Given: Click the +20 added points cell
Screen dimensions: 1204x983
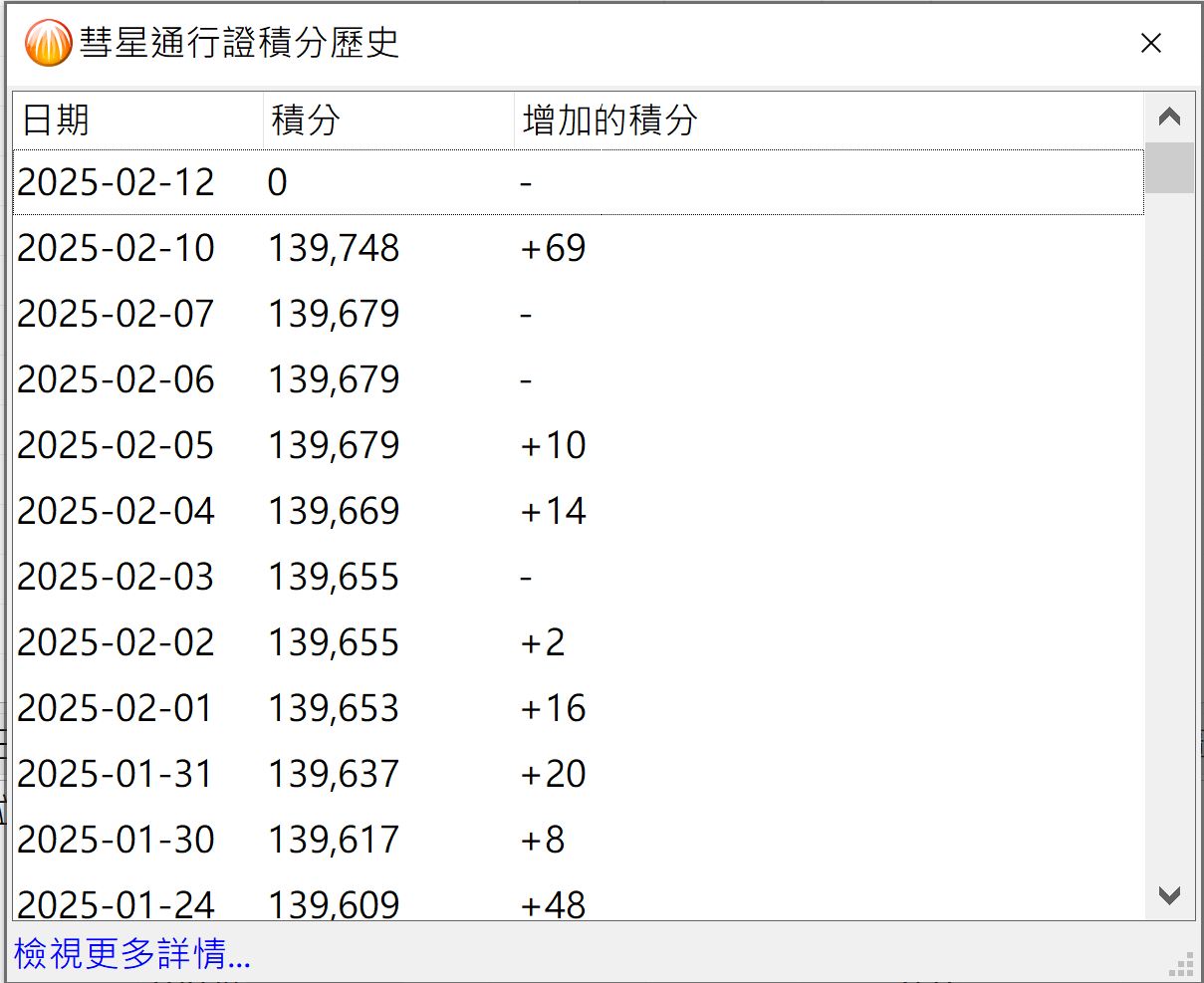Looking at the screenshot, I should pos(554,774).
